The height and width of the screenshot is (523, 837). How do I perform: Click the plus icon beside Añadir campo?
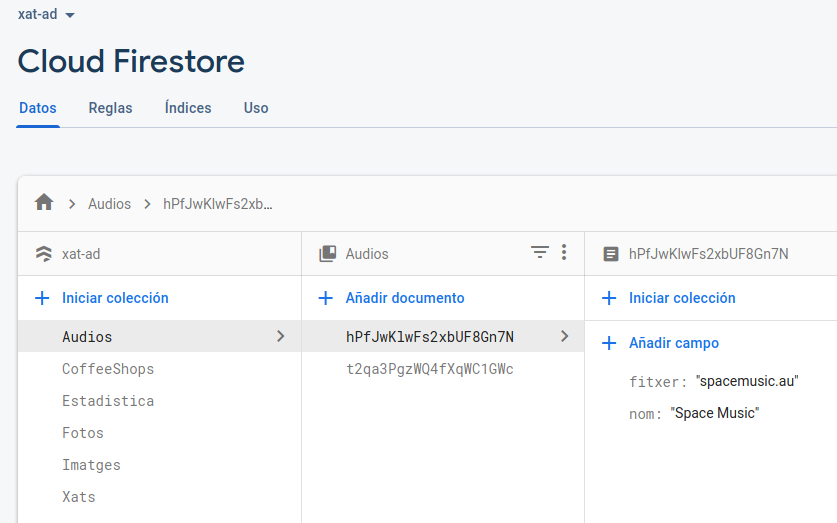click(609, 343)
